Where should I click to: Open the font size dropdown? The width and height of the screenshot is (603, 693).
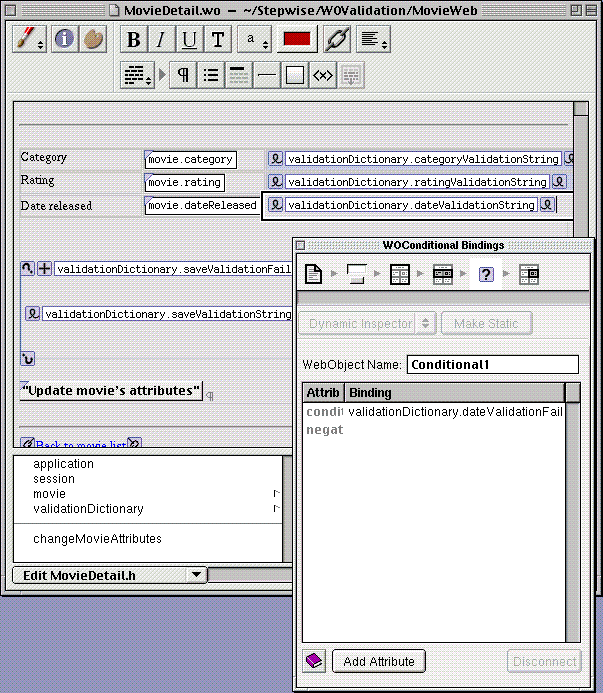coord(254,40)
